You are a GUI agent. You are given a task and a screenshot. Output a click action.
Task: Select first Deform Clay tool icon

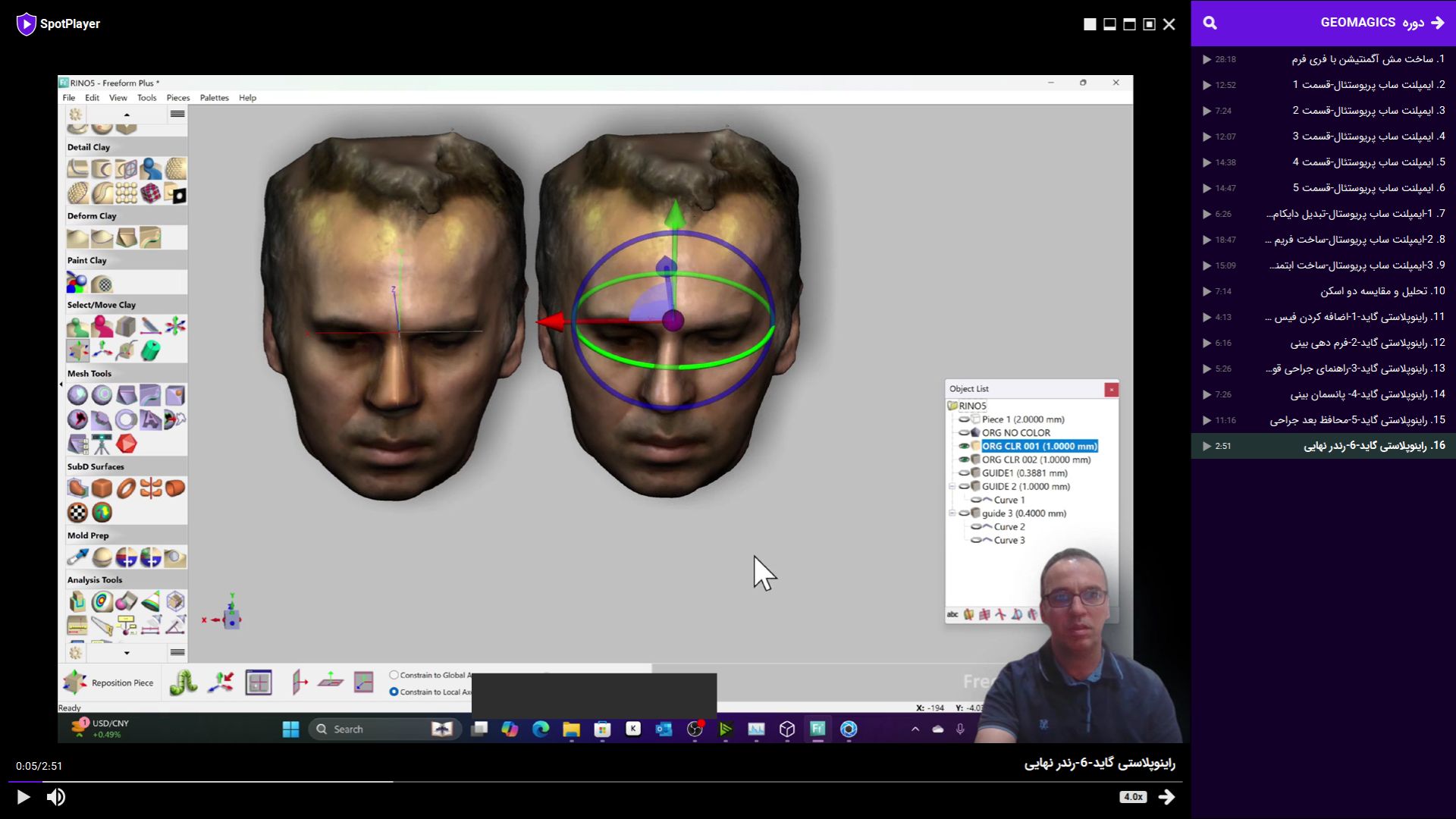[x=77, y=238]
